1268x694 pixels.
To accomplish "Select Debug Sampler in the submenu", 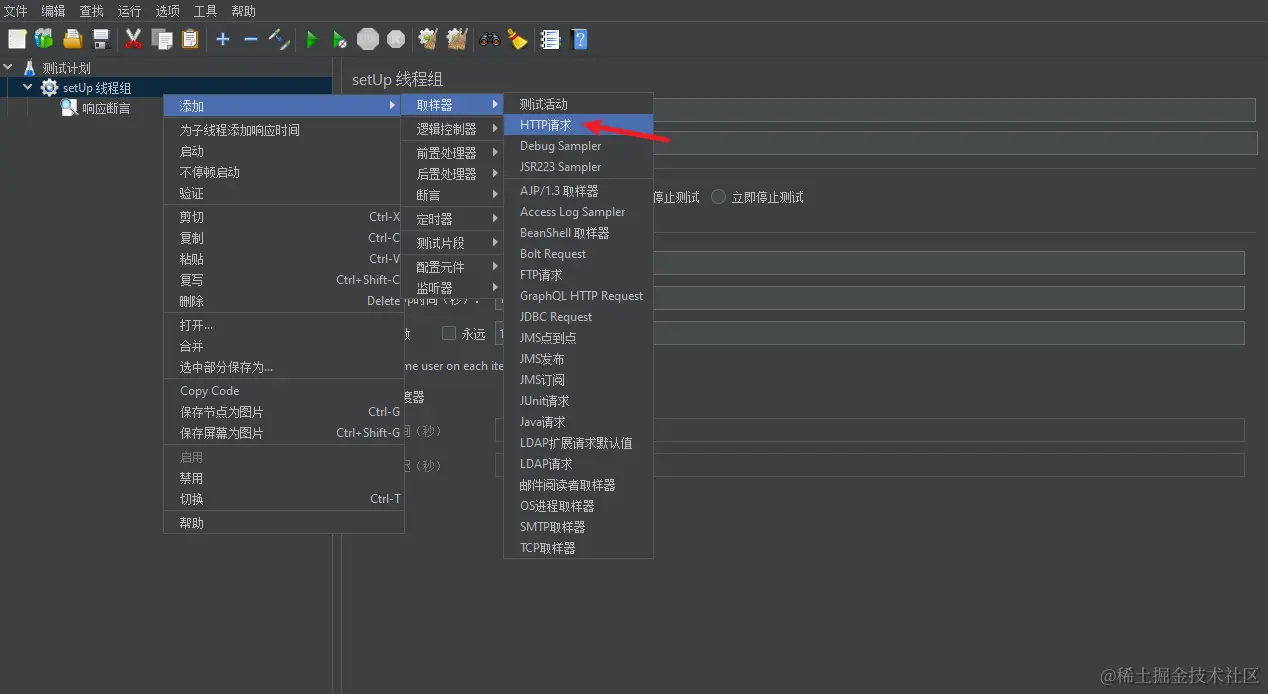I will point(579,146).
